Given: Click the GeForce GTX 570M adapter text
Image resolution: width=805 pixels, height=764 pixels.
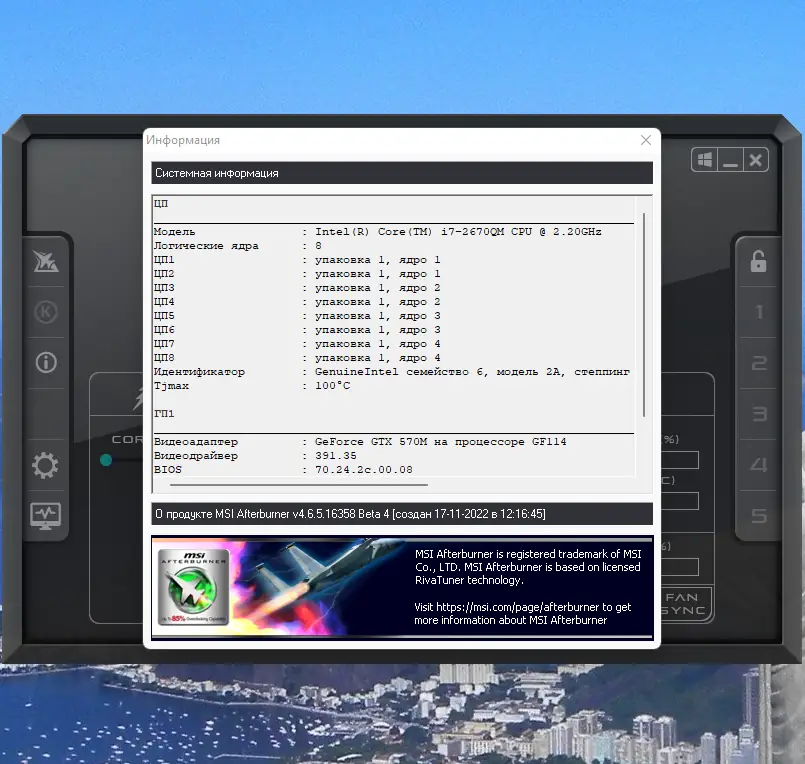Looking at the screenshot, I should tap(440, 442).
